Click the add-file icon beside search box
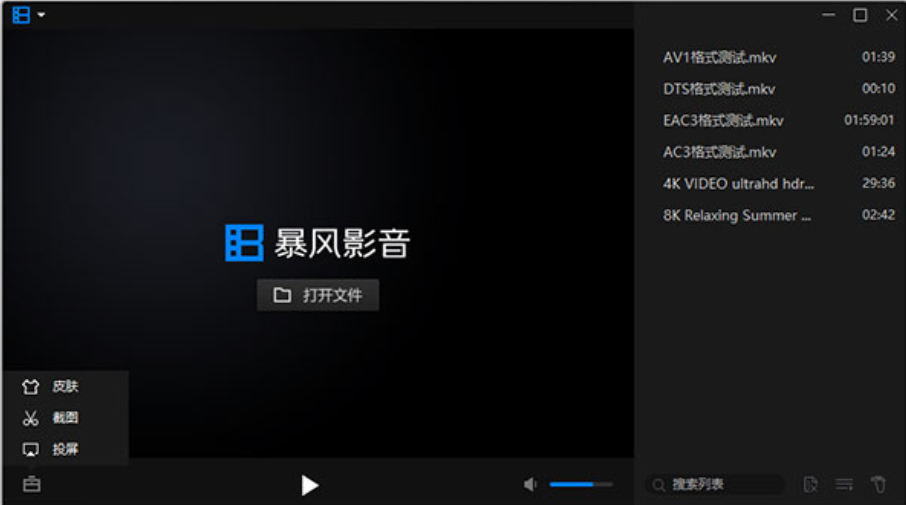Screen dimensions: 906x505 tap(811, 484)
